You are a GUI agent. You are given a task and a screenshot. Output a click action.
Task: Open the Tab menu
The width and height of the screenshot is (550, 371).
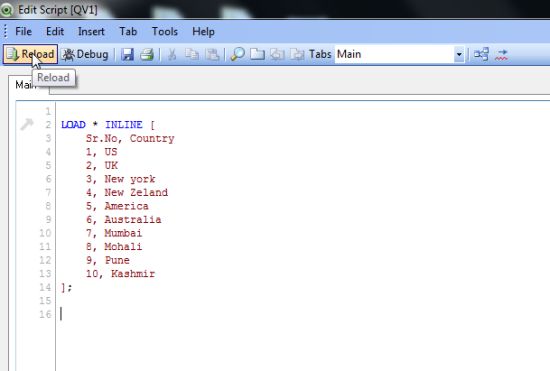[x=128, y=32]
